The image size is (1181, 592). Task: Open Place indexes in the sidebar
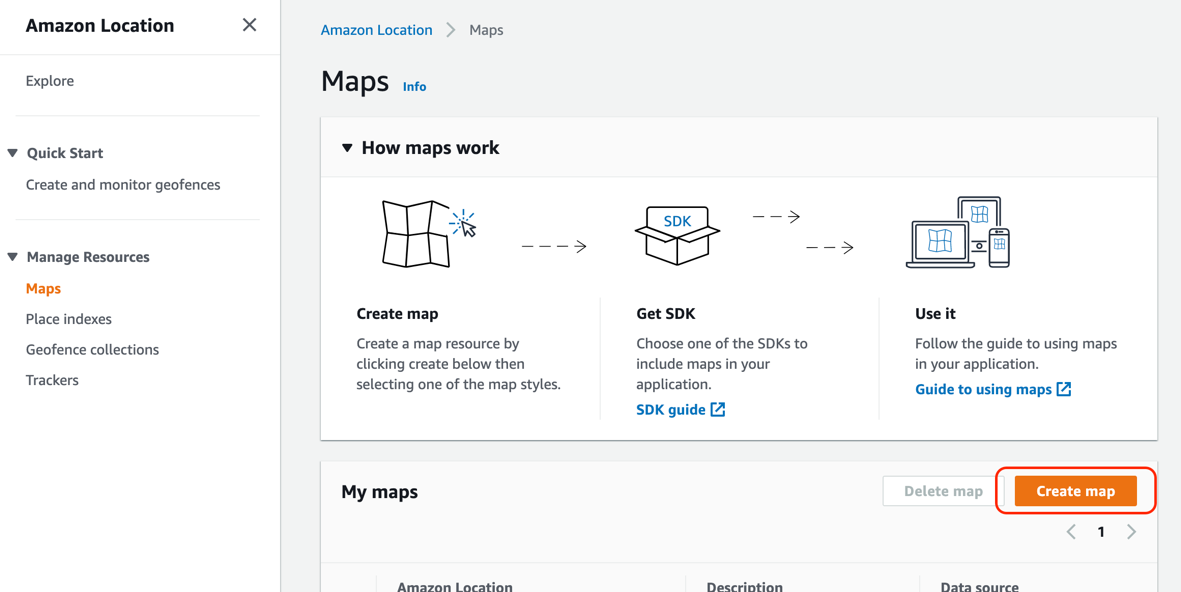click(69, 319)
